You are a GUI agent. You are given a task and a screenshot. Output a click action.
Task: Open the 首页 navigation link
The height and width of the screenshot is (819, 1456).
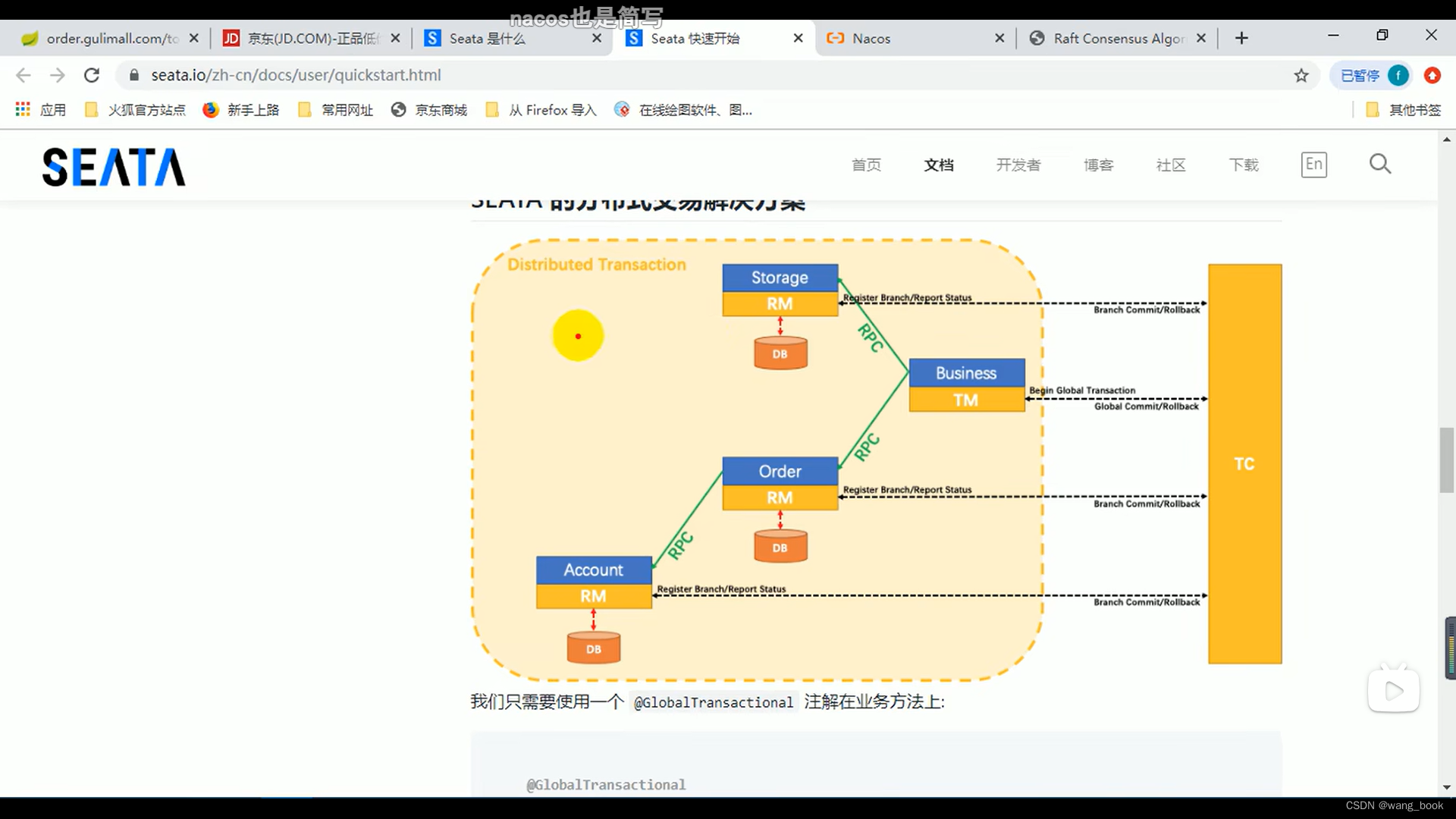pyautogui.click(x=866, y=165)
